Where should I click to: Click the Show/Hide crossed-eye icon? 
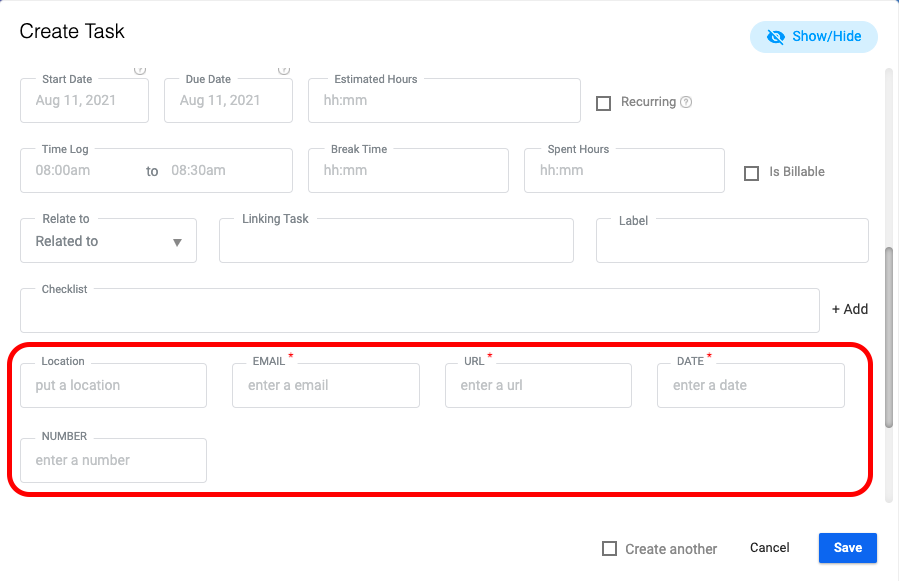click(776, 37)
